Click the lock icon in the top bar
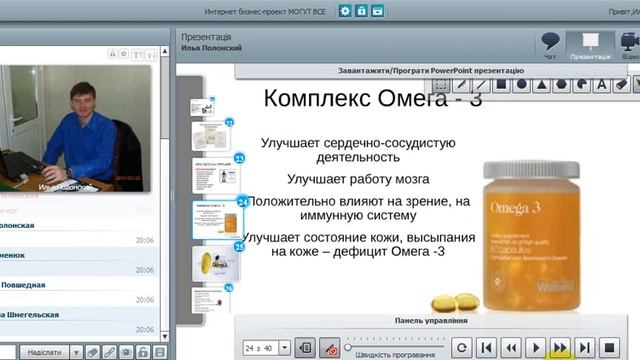640x360 pixels. coord(361,11)
